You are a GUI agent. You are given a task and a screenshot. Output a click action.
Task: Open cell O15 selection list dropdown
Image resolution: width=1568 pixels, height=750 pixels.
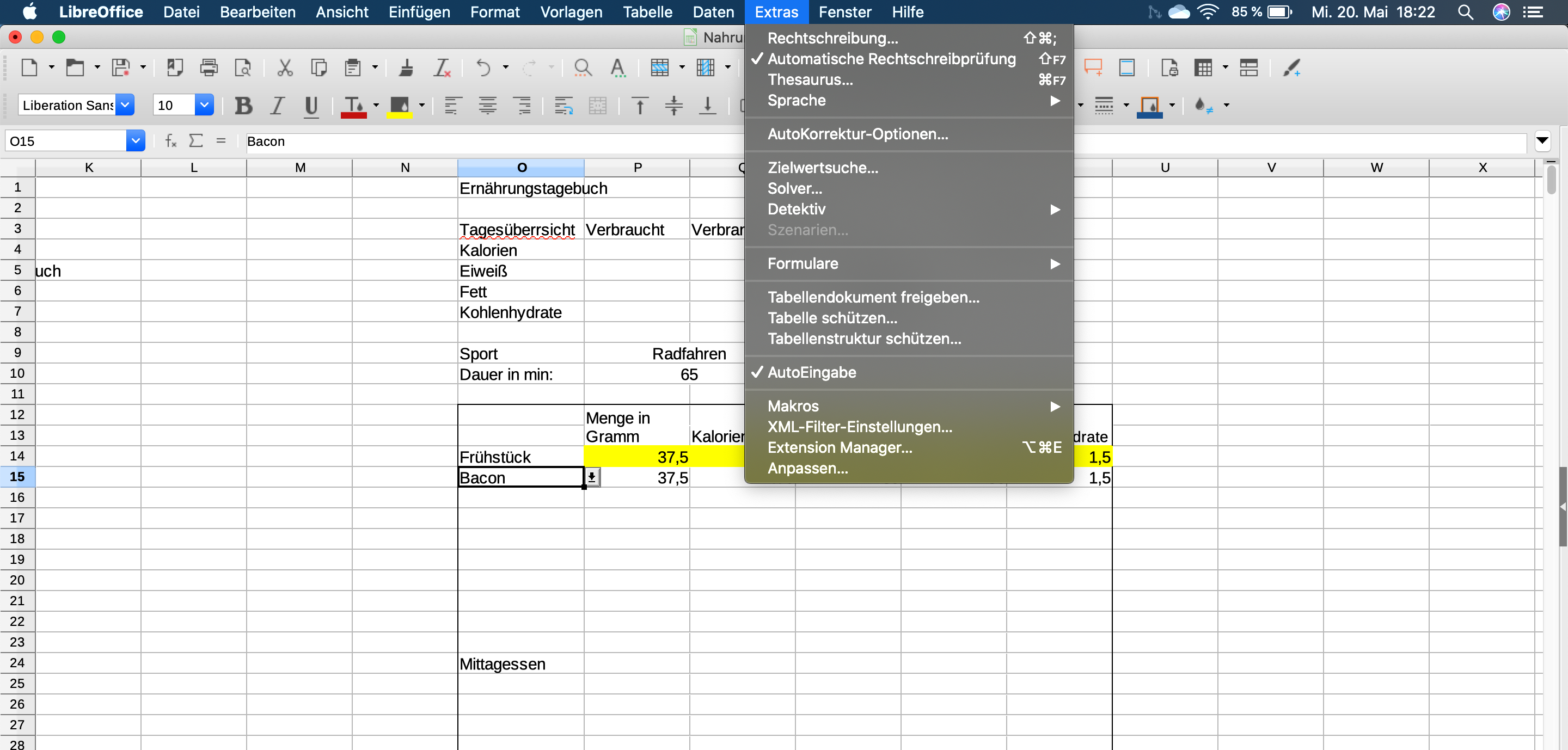click(592, 477)
